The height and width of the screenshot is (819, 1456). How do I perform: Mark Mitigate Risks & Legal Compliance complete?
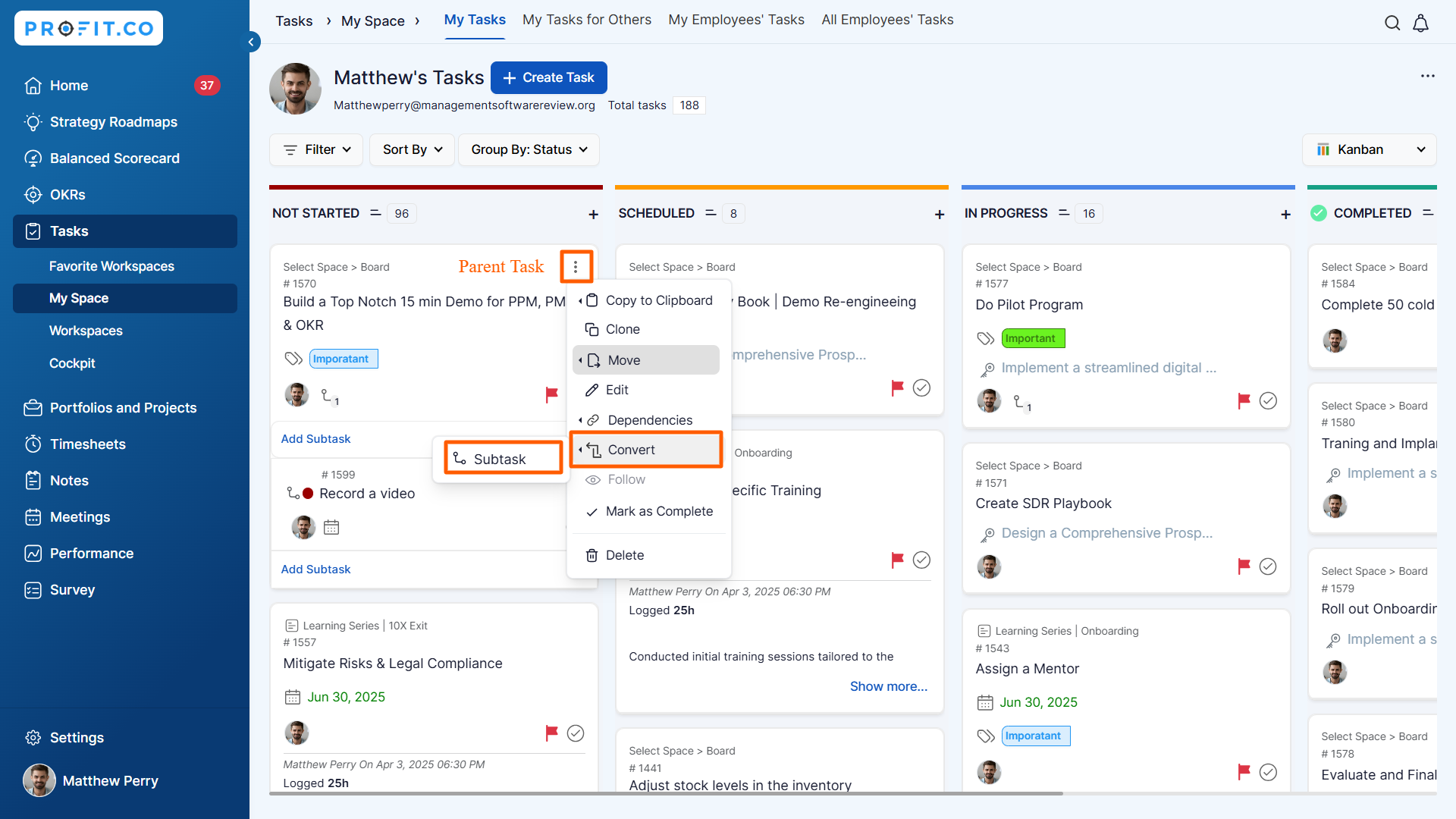pyautogui.click(x=576, y=733)
